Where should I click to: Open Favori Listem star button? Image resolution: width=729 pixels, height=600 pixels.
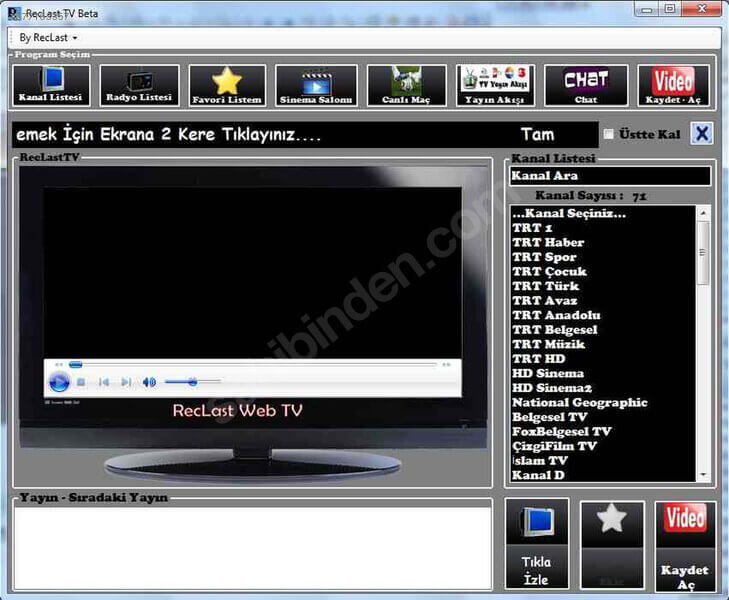coord(227,86)
